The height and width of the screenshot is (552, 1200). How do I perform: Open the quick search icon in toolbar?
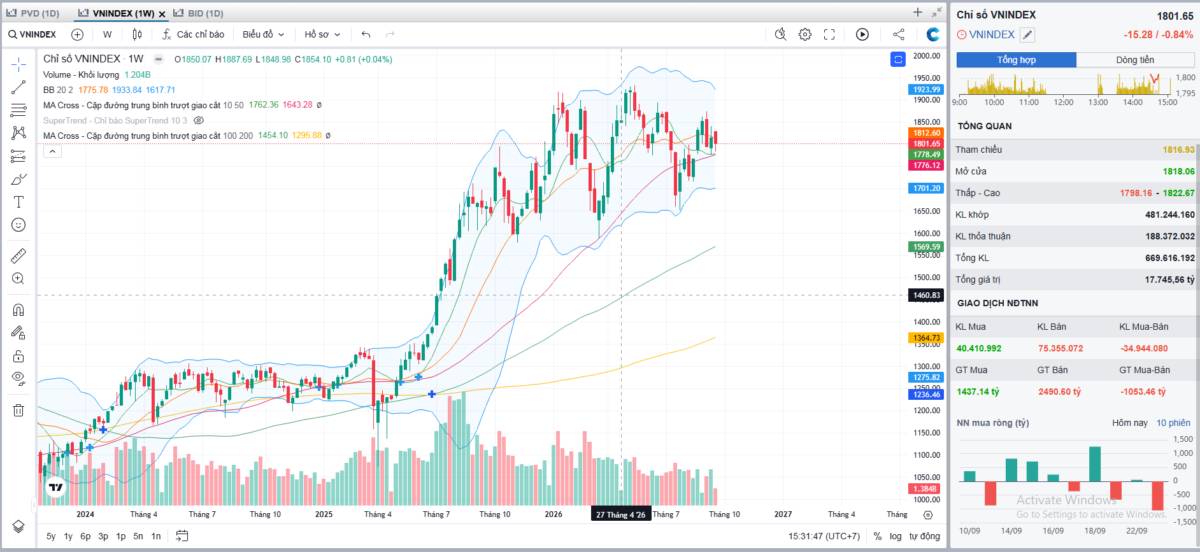coord(782,34)
